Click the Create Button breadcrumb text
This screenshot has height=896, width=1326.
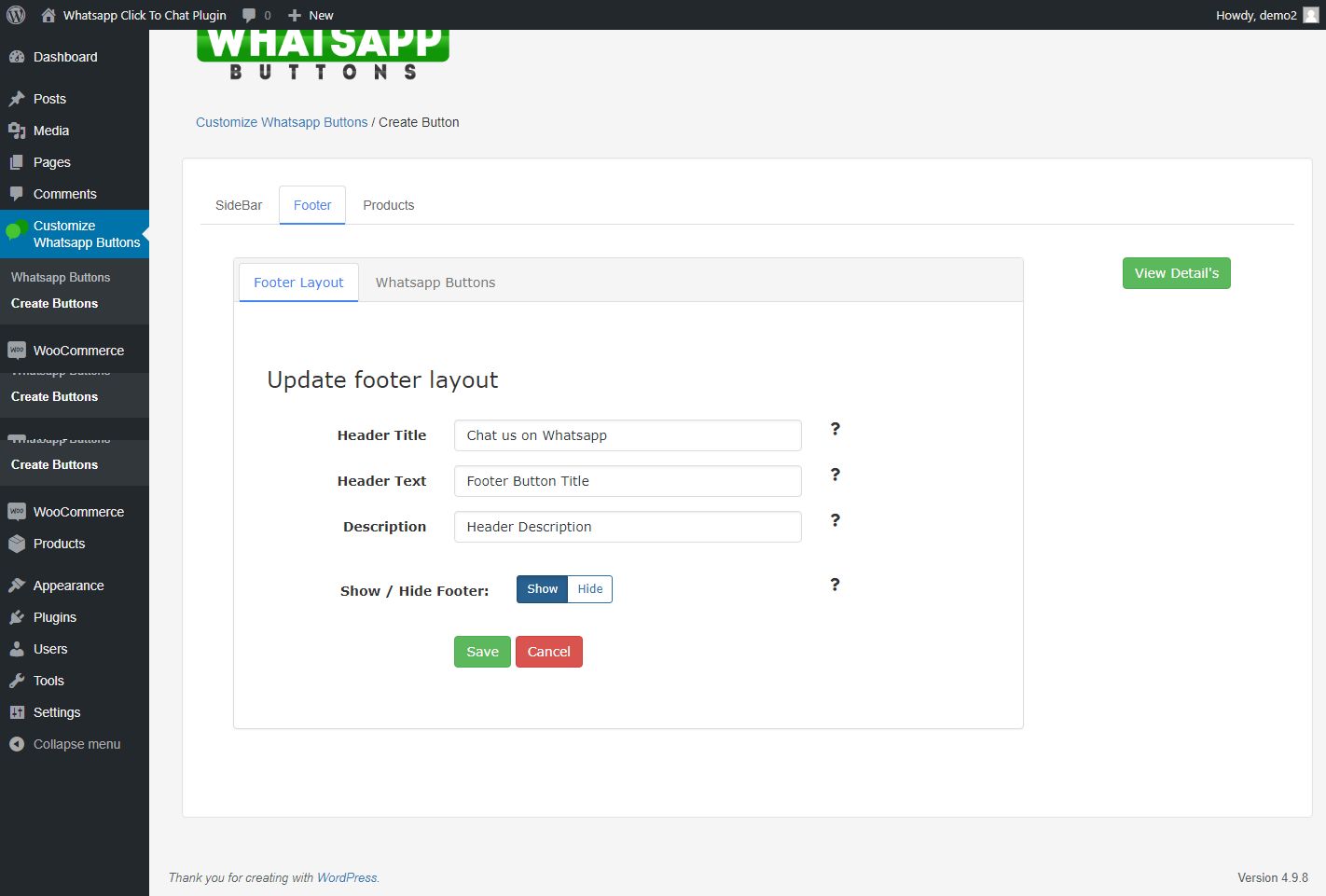[x=419, y=122]
